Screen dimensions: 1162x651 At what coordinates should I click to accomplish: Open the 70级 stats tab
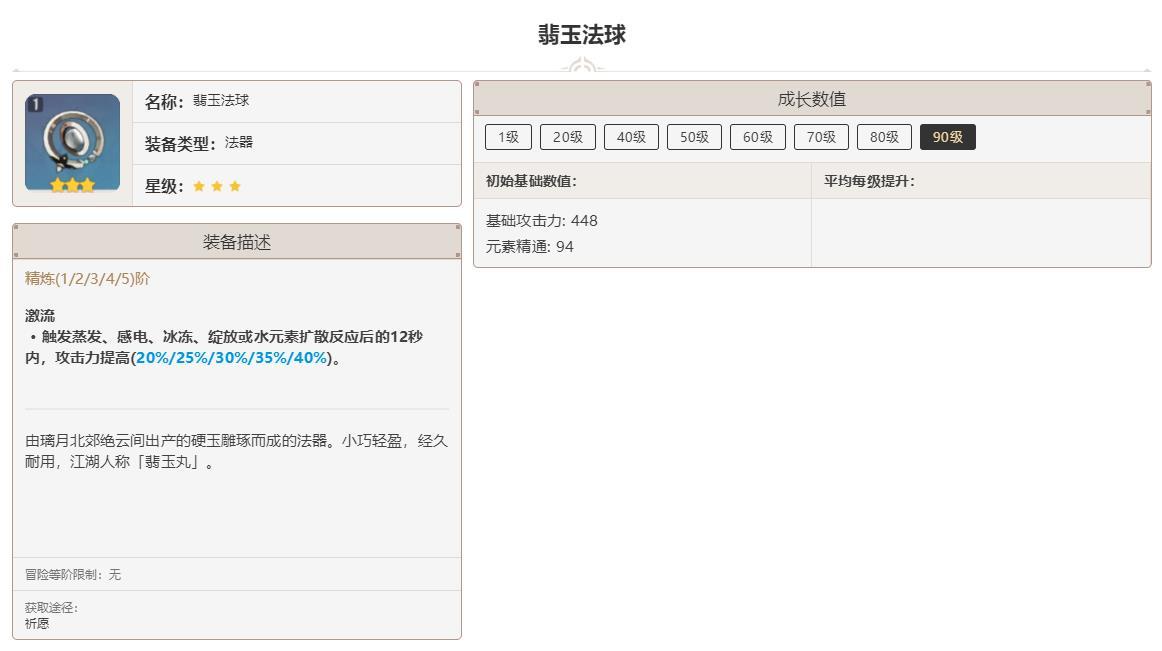tap(821, 137)
